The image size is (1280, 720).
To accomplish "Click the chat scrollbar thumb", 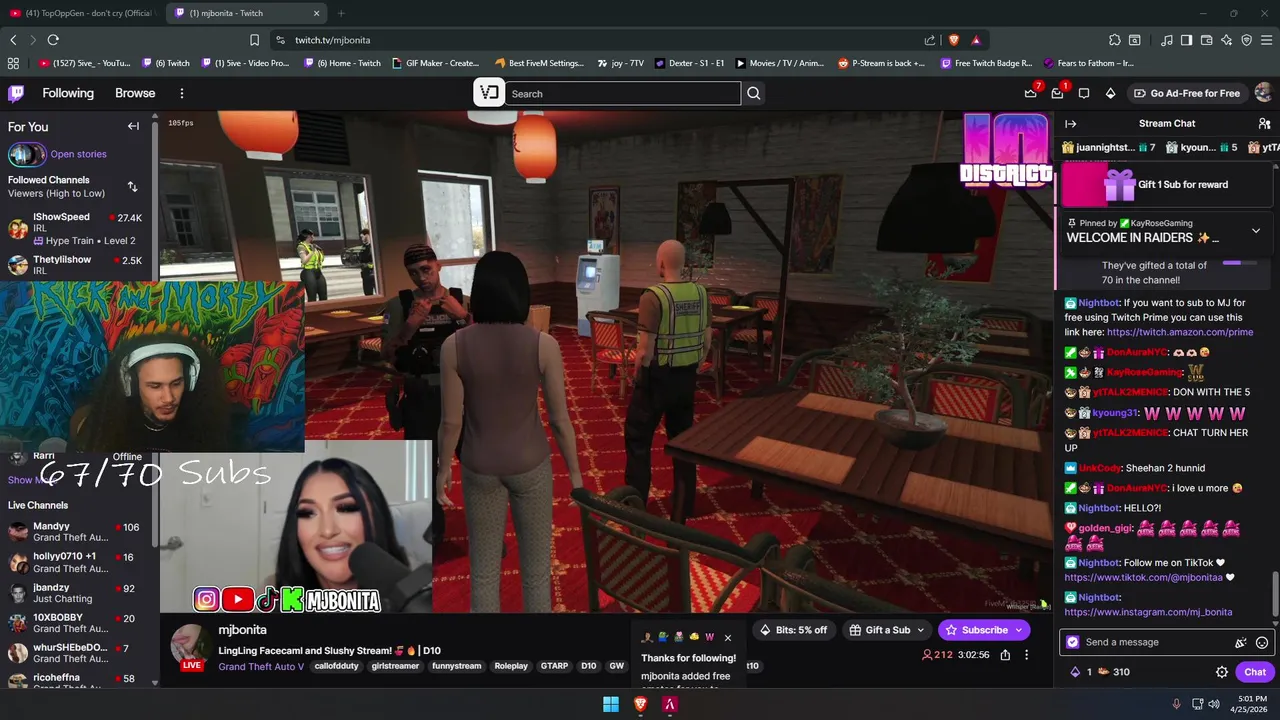I will click(x=1275, y=594).
